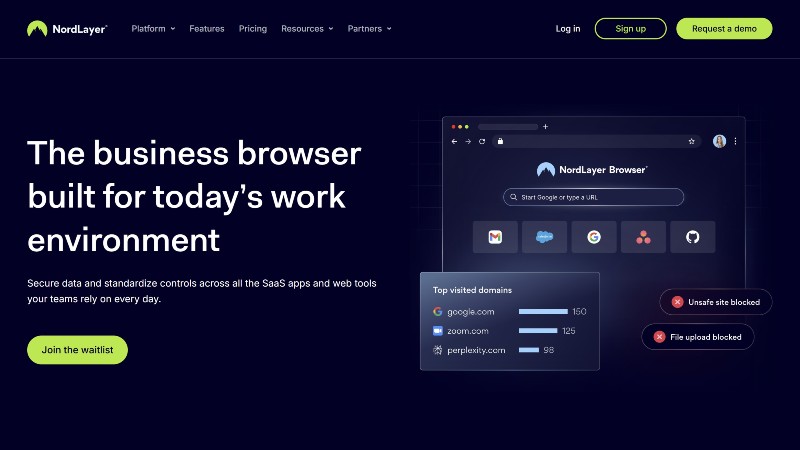Open the Platform dropdown menu

153,29
